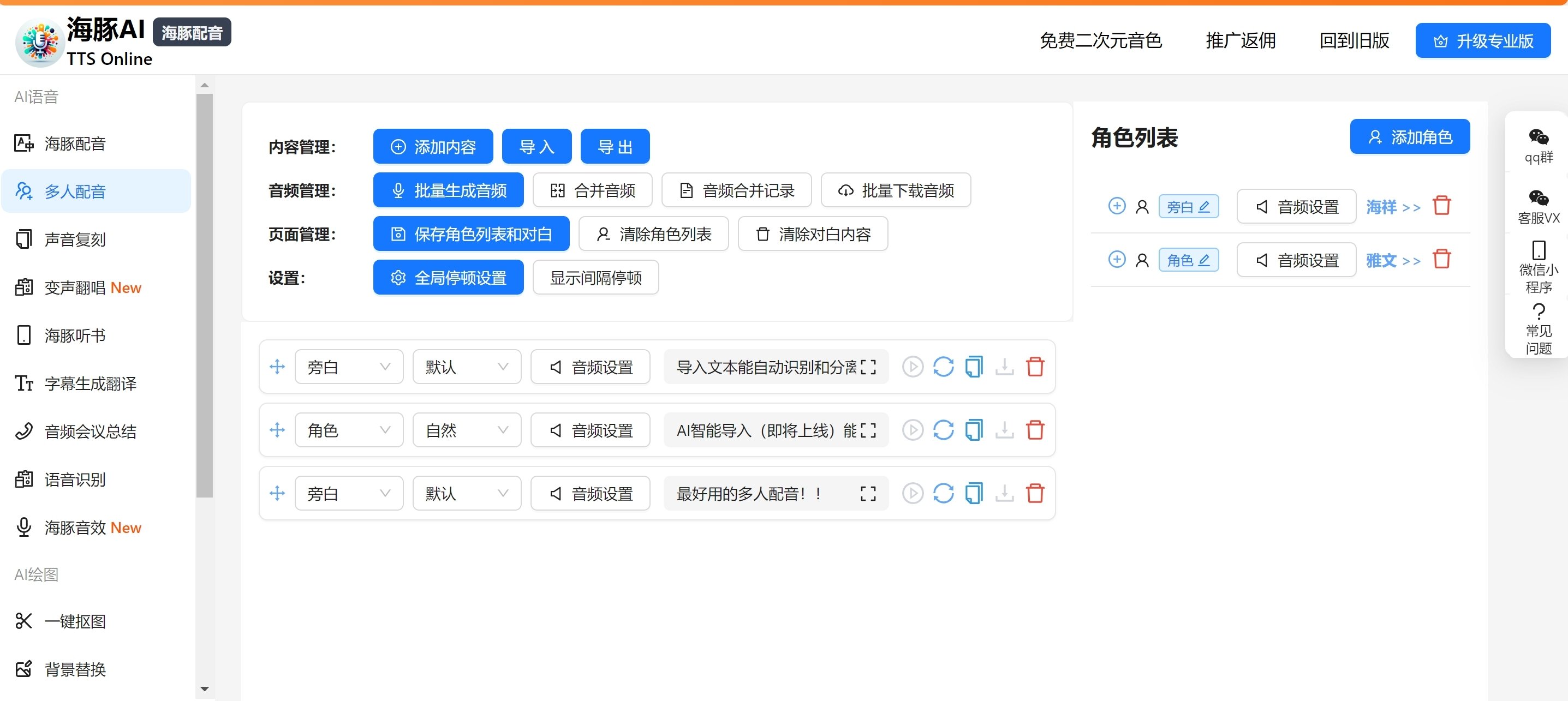Download audio of the 最好用的多人配音 row
This screenshot has height=701, width=1568.
[x=1004, y=494]
